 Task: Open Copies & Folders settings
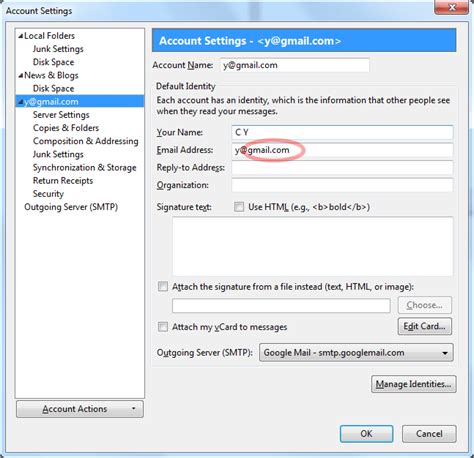pos(66,128)
